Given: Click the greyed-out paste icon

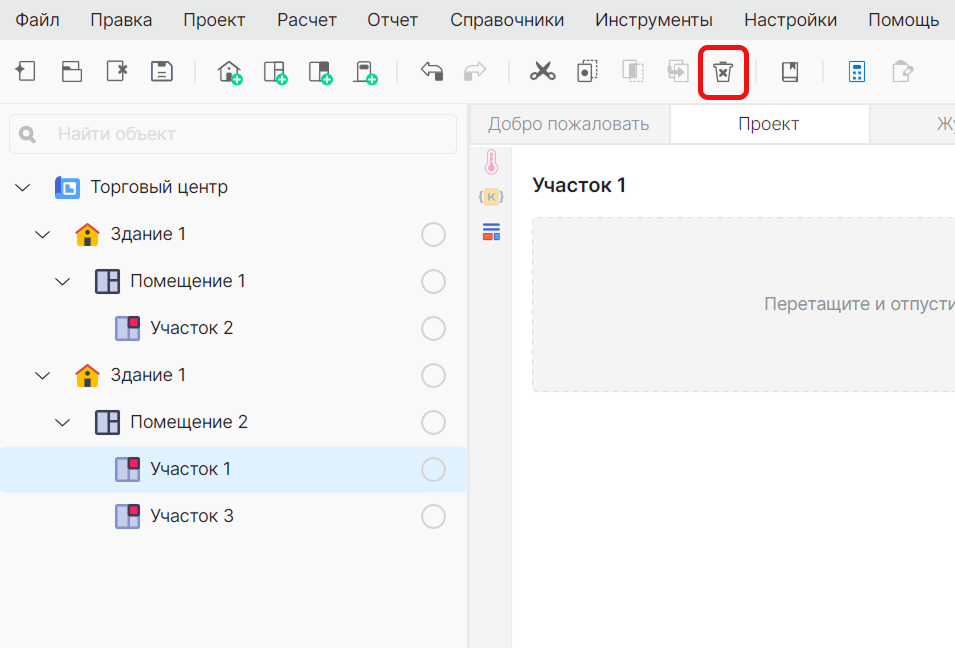Looking at the screenshot, I should (633, 71).
